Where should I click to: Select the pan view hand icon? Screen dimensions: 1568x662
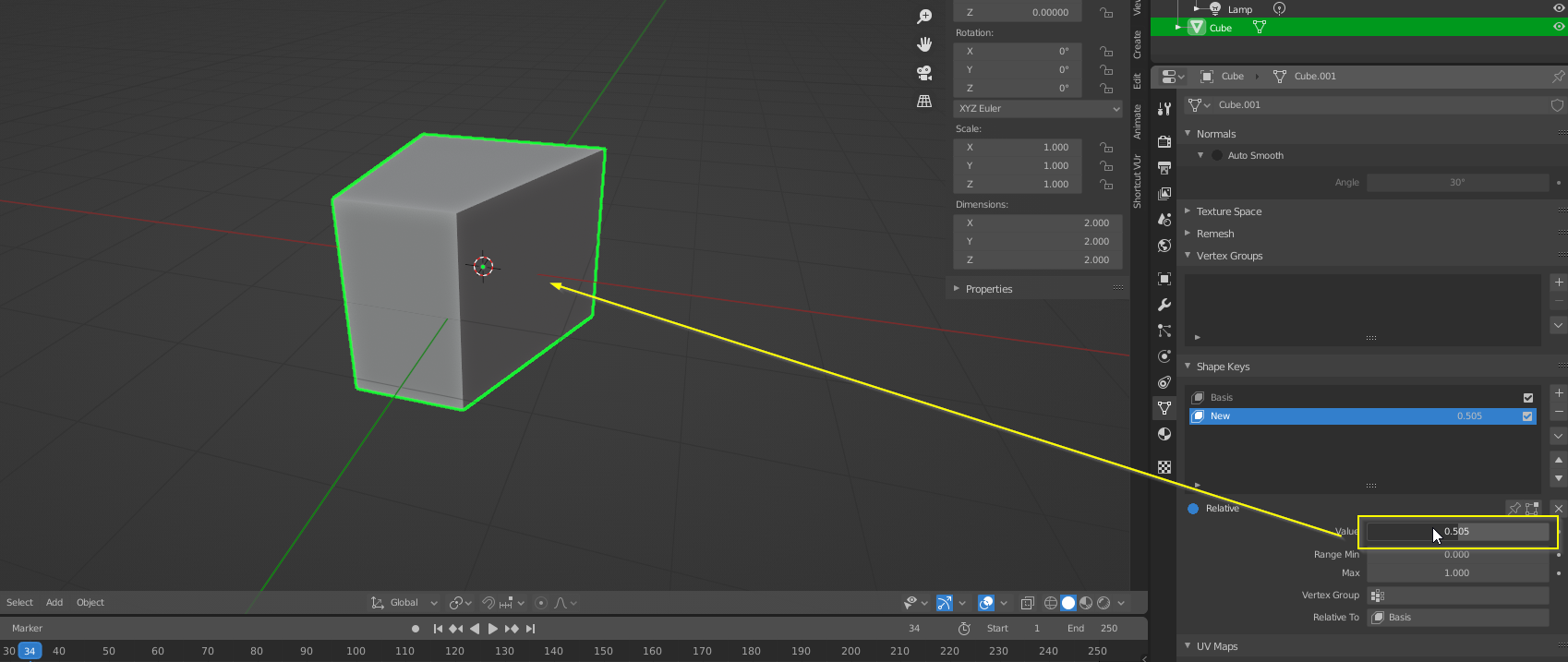tap(923, 44)
